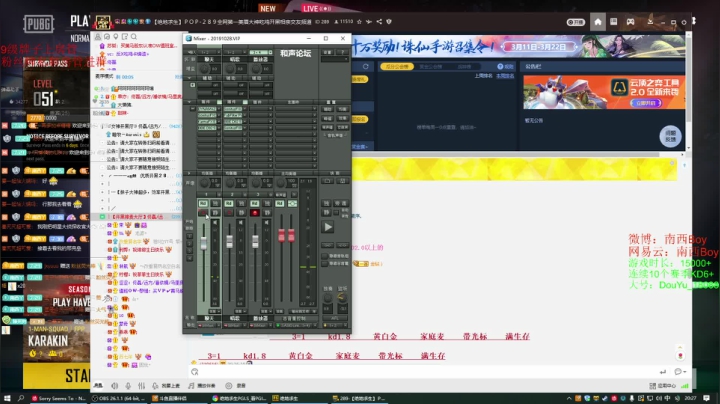Click the magnifier search icon above chat

coord(134,36)
